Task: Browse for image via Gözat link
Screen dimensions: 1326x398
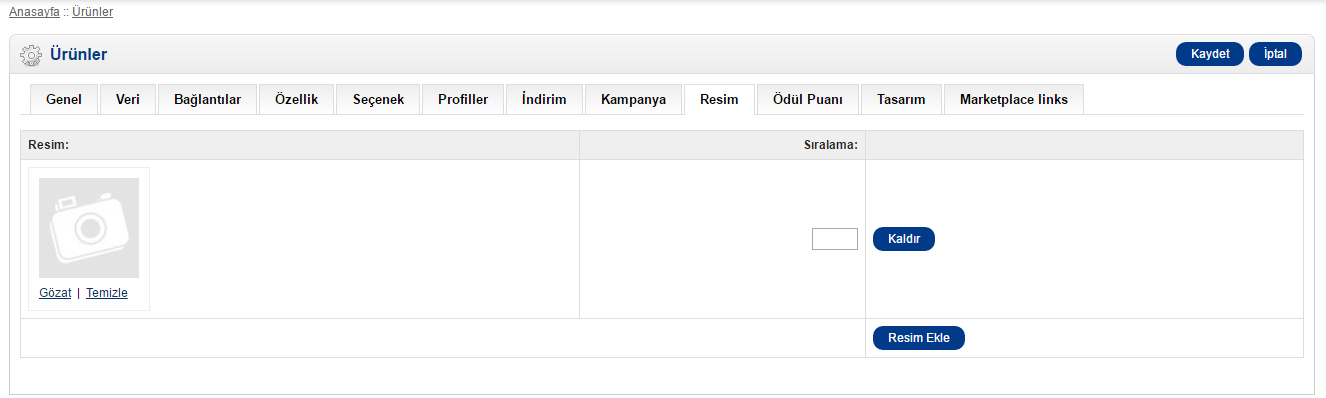Action: tap(55, 293)
